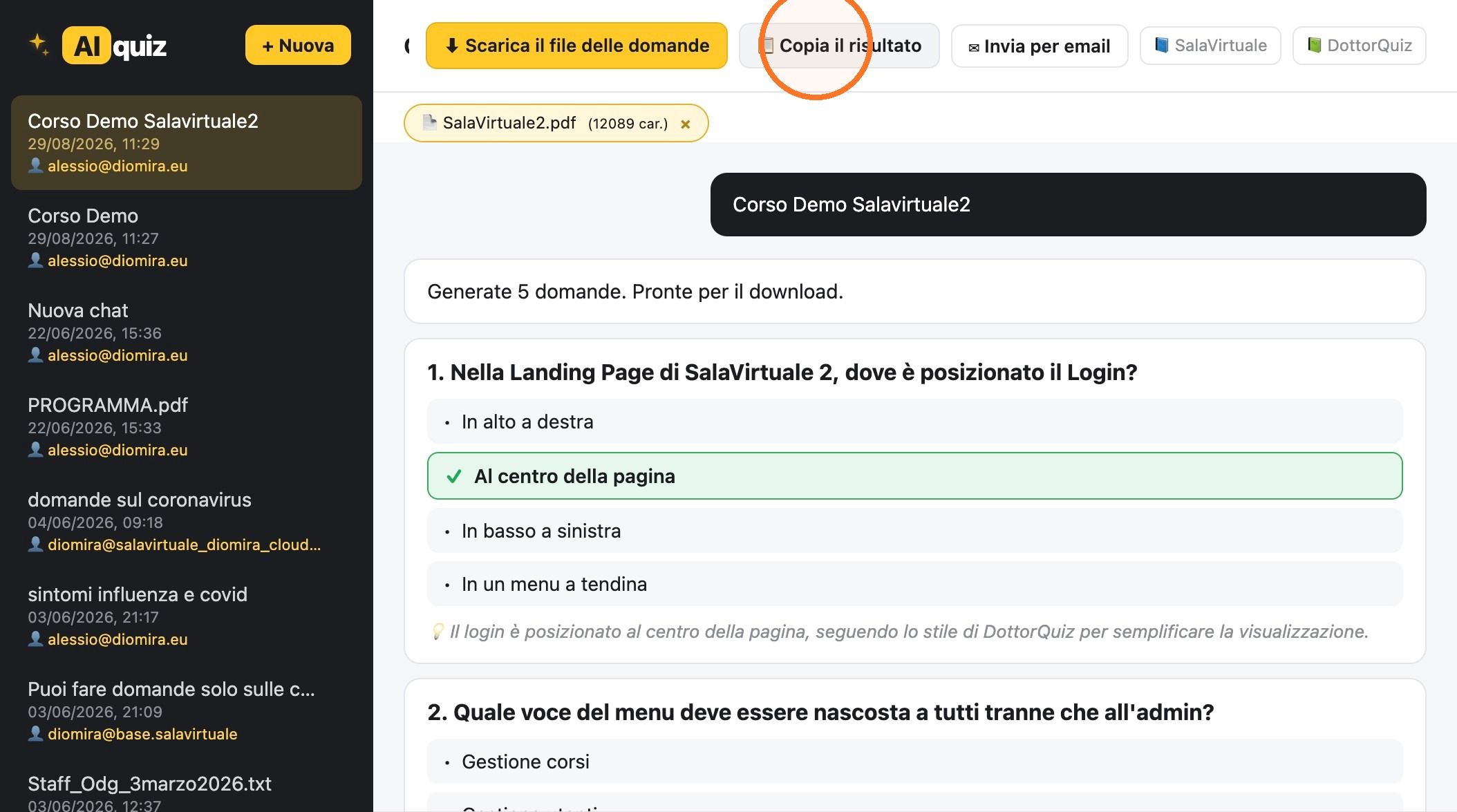This screenshot has width=1457, height=812.
Task: Click green checkmark on correct answer
Action: tap(454, 476)
